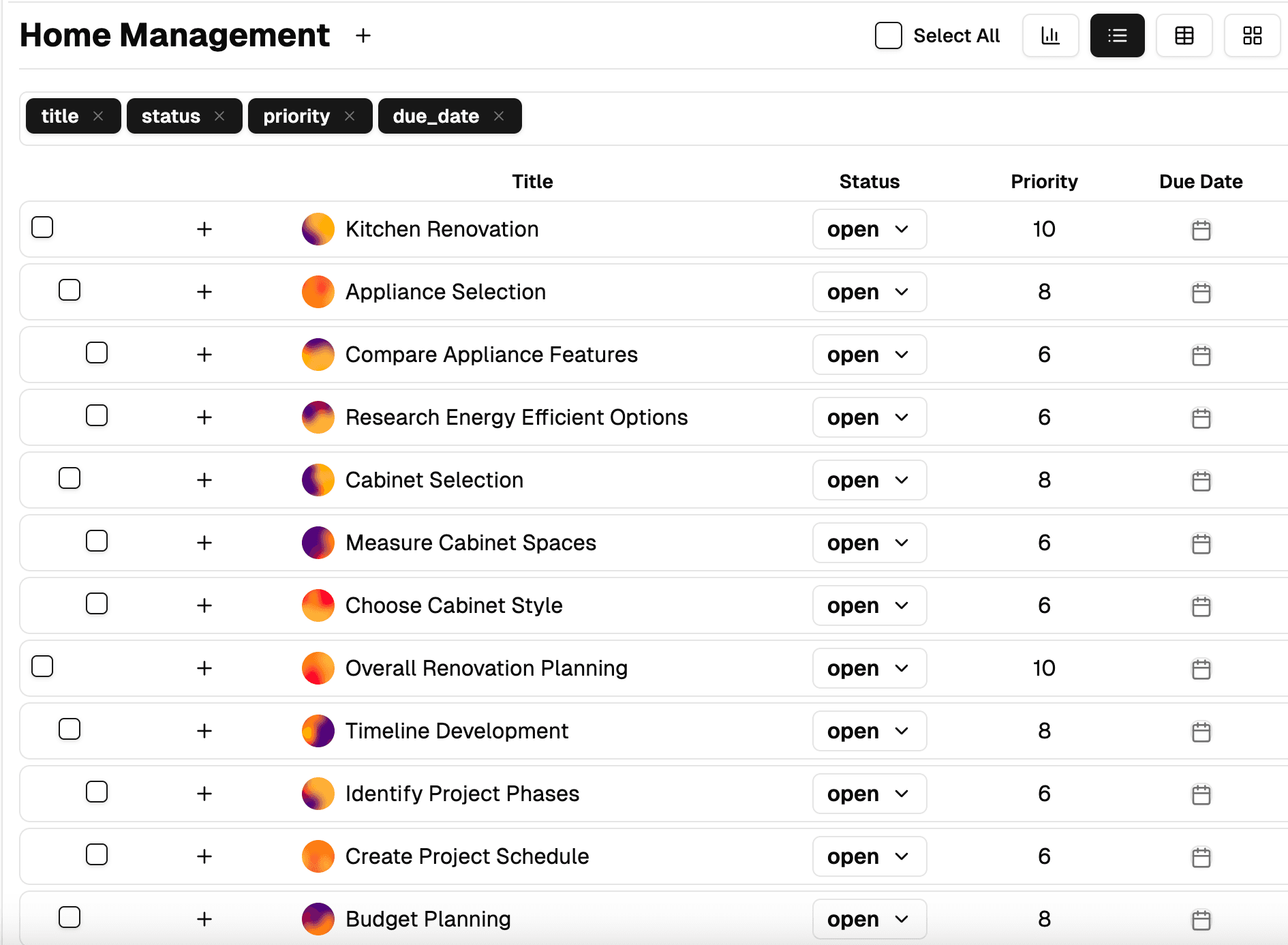Image resolution: width=1288 pixels, height=945 pixels.
Task: Switch to the list view icon
Action: [x=1117, y=35]
